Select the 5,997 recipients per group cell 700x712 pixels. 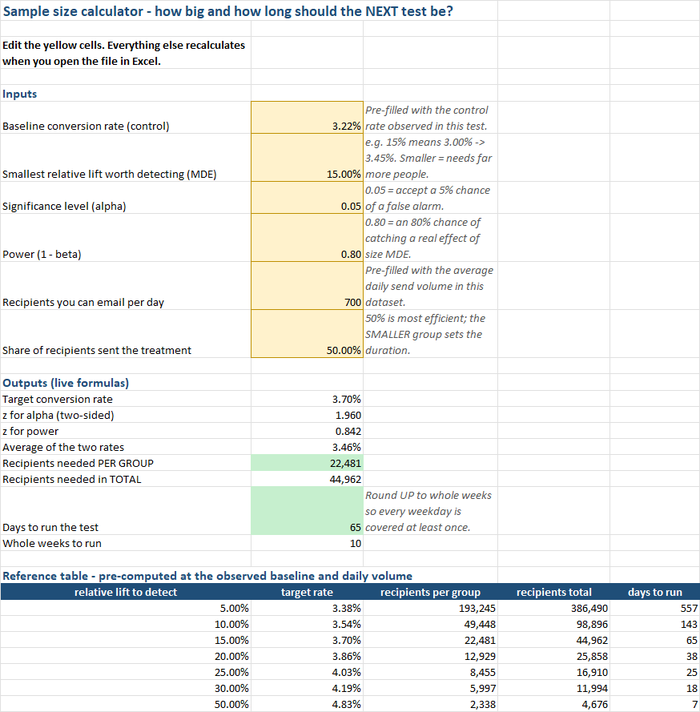(x=430, y=688)
